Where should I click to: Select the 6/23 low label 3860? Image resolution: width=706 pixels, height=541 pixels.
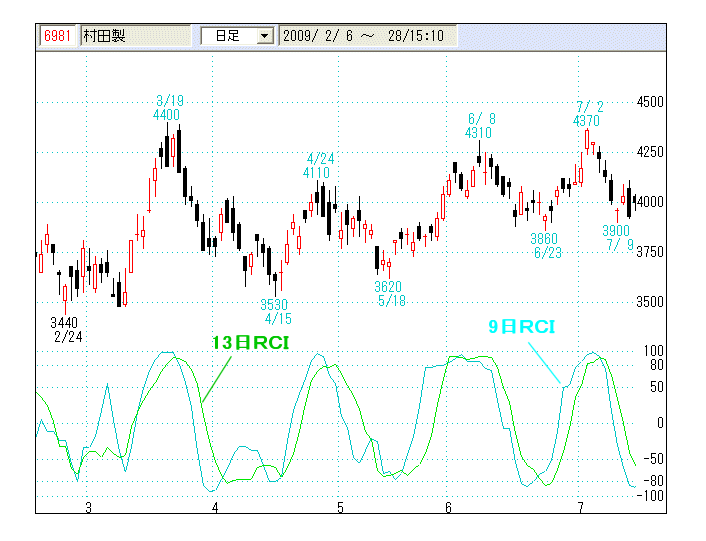tap(544, 239)
